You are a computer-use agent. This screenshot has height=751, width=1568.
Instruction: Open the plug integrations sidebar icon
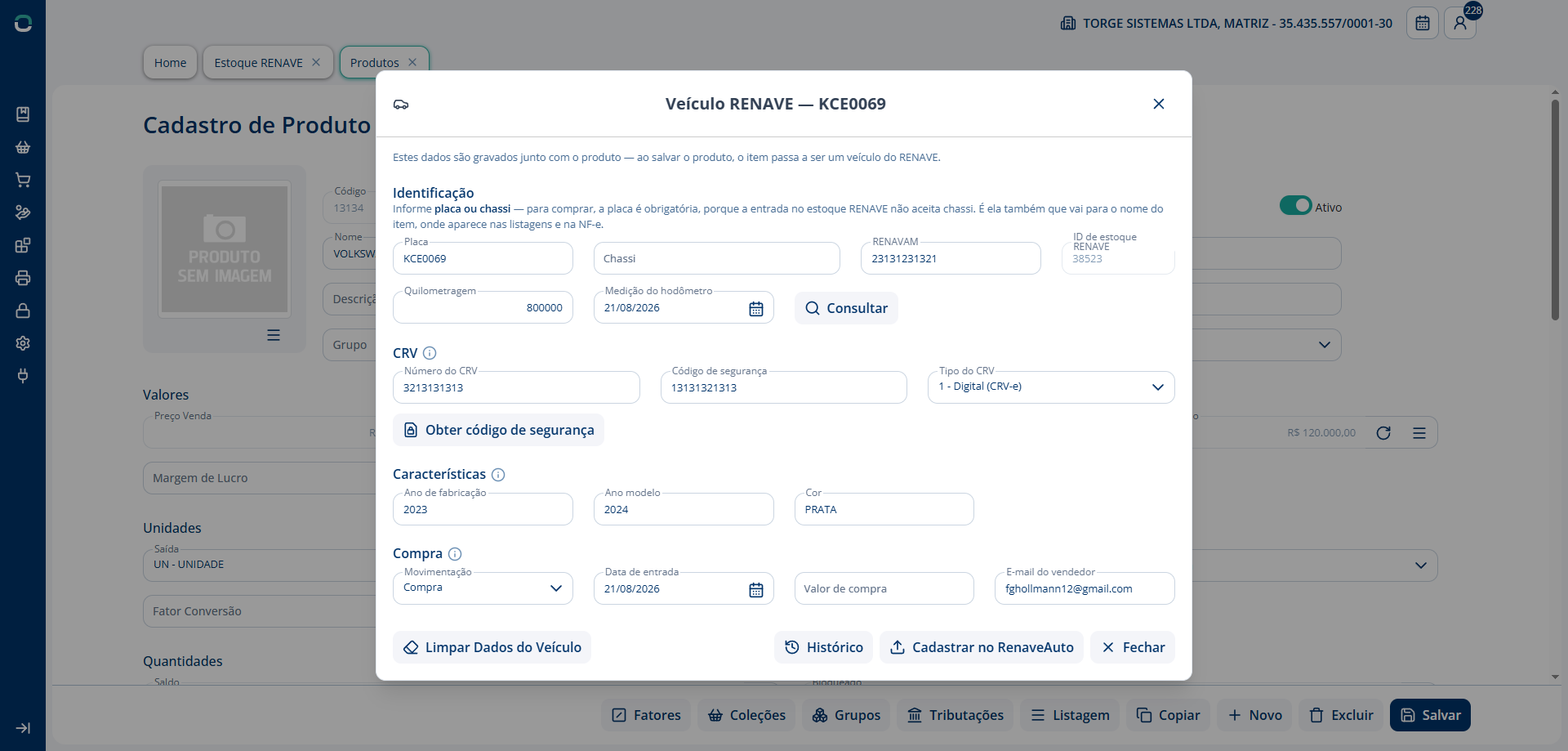point(23,376)
